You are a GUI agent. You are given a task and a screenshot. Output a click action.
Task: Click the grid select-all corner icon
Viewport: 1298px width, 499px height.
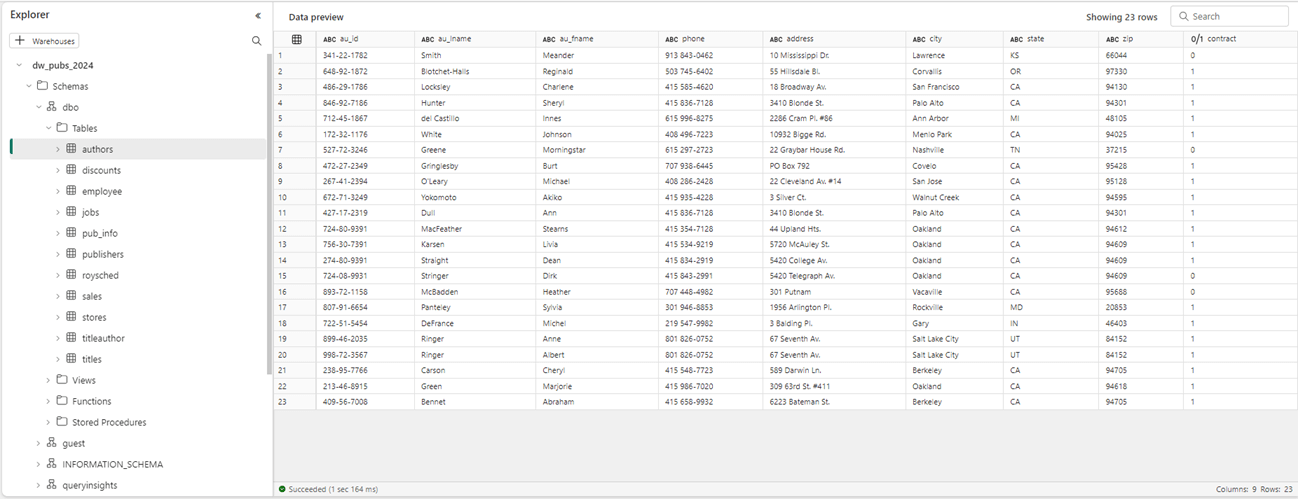[x=296, y=39]
